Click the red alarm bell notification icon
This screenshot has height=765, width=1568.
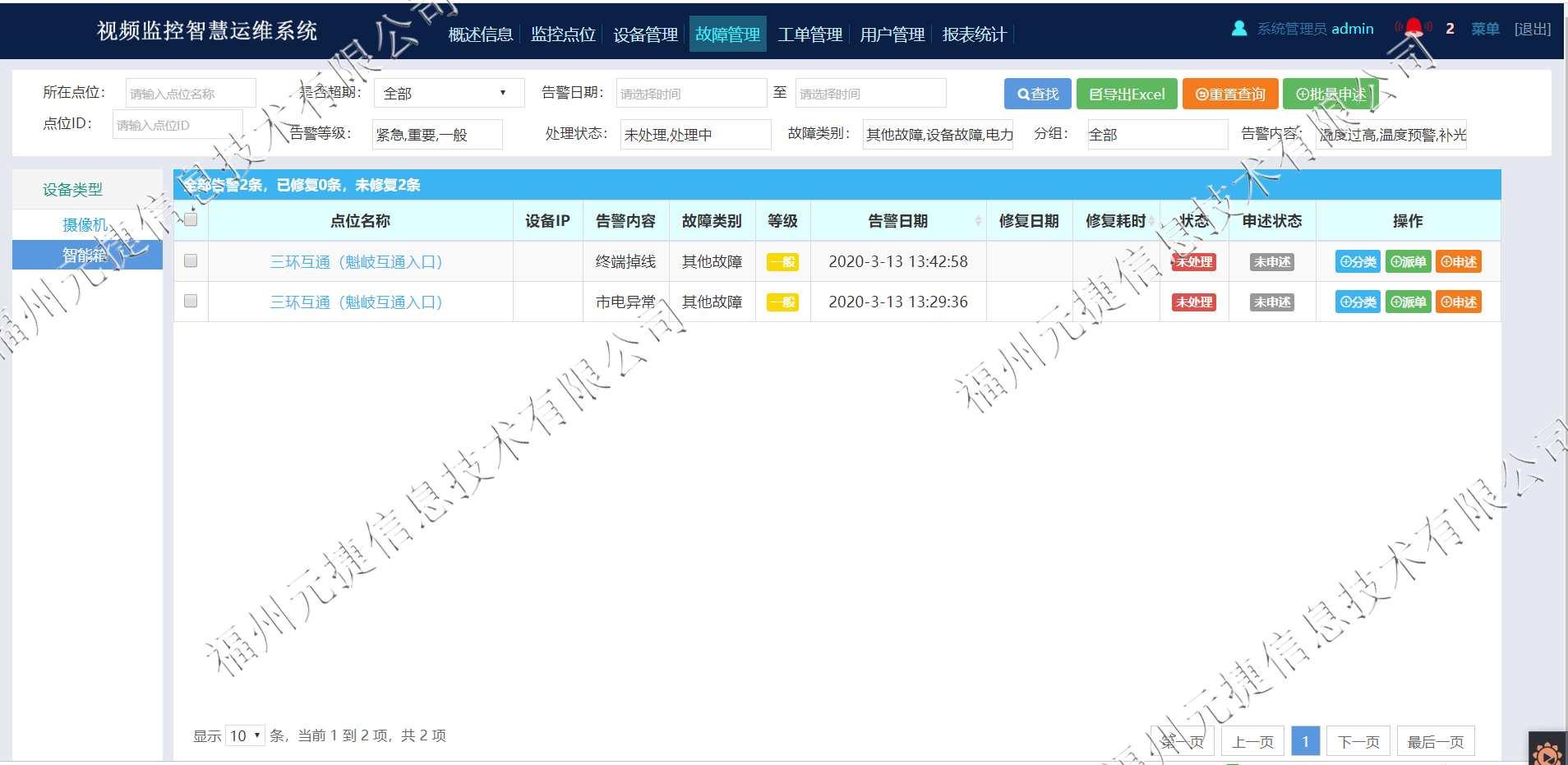pos(1414,28)
